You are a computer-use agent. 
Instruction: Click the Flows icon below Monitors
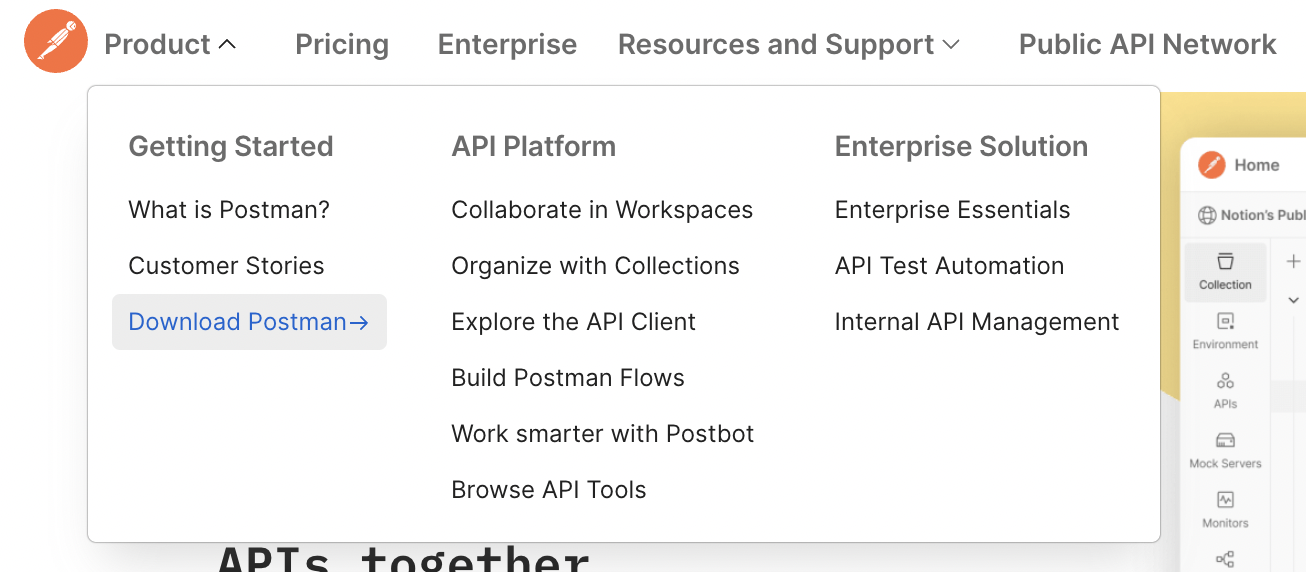tap(1225, 559)
